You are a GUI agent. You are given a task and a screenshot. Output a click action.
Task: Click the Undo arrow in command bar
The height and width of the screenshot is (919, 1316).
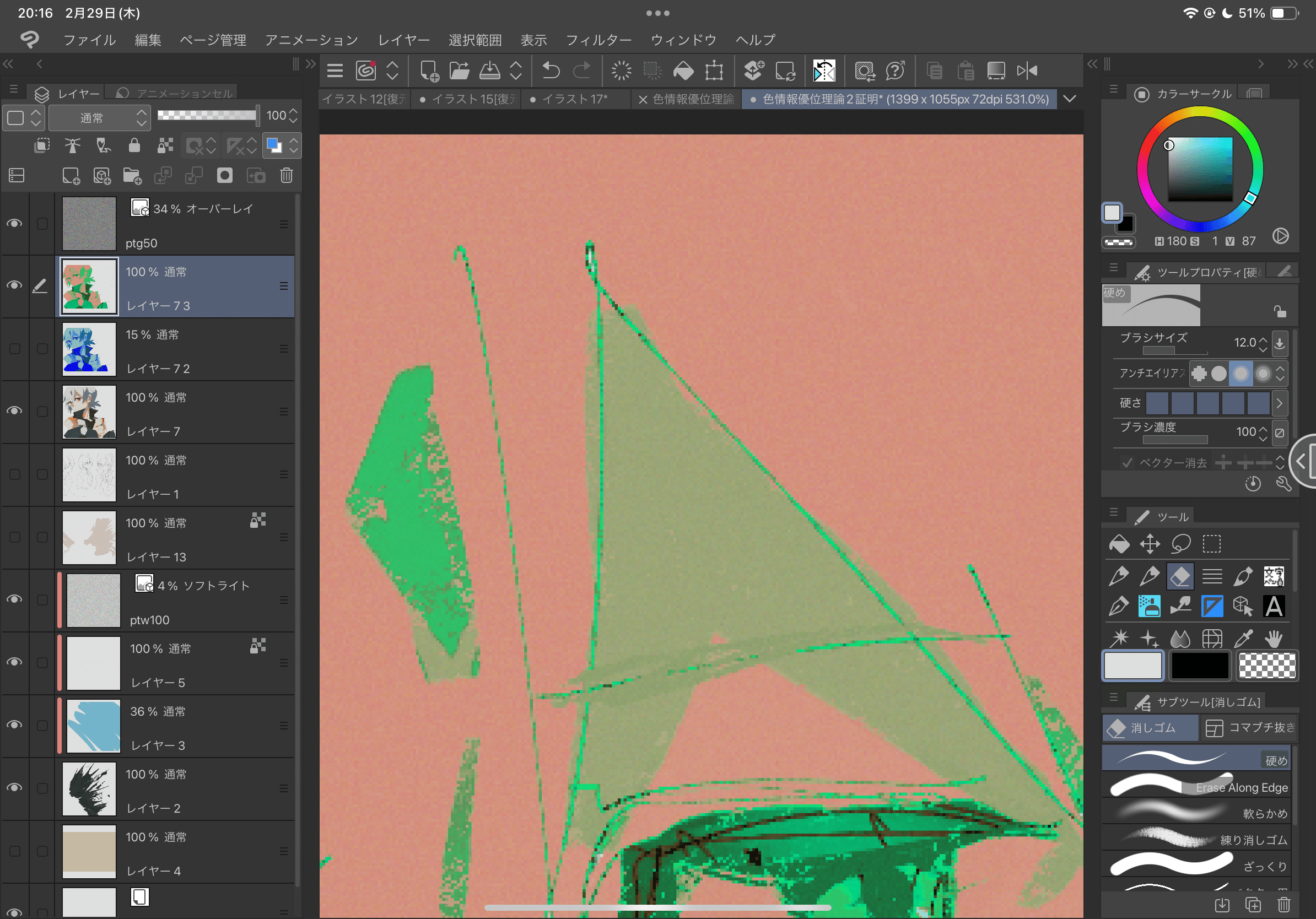551,71
